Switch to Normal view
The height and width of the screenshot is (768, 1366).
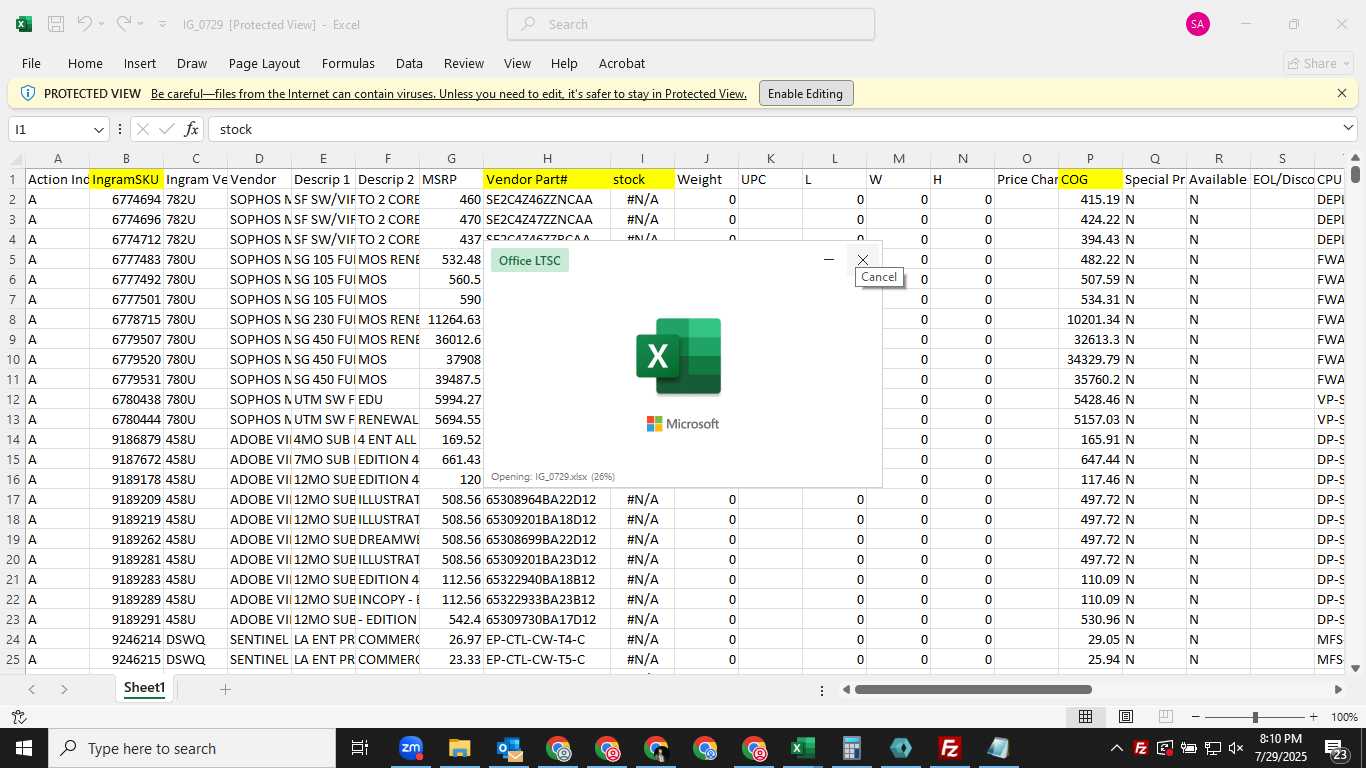point(1085,717)
